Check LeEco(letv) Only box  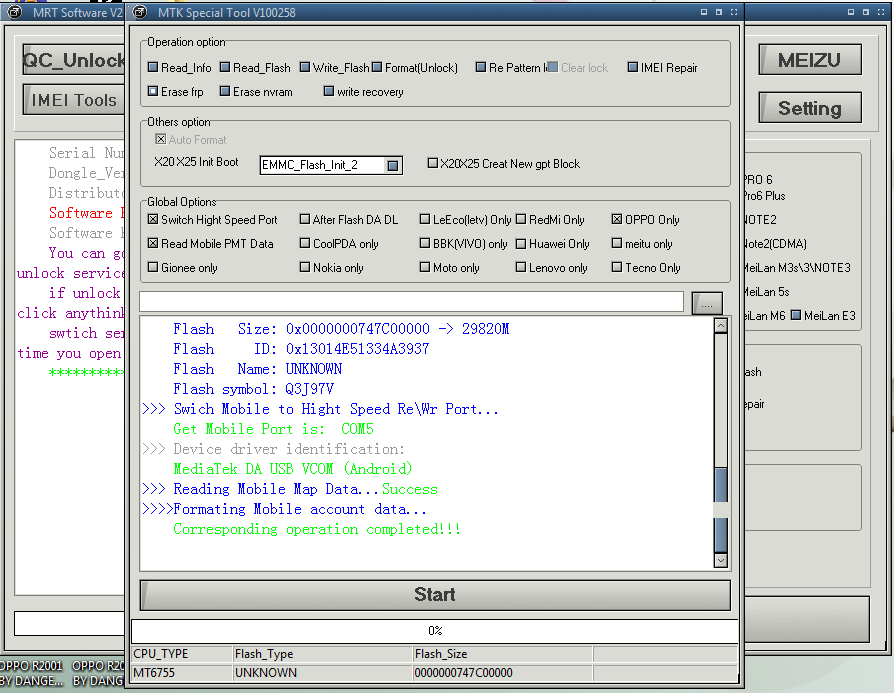(x=425, y=219)
